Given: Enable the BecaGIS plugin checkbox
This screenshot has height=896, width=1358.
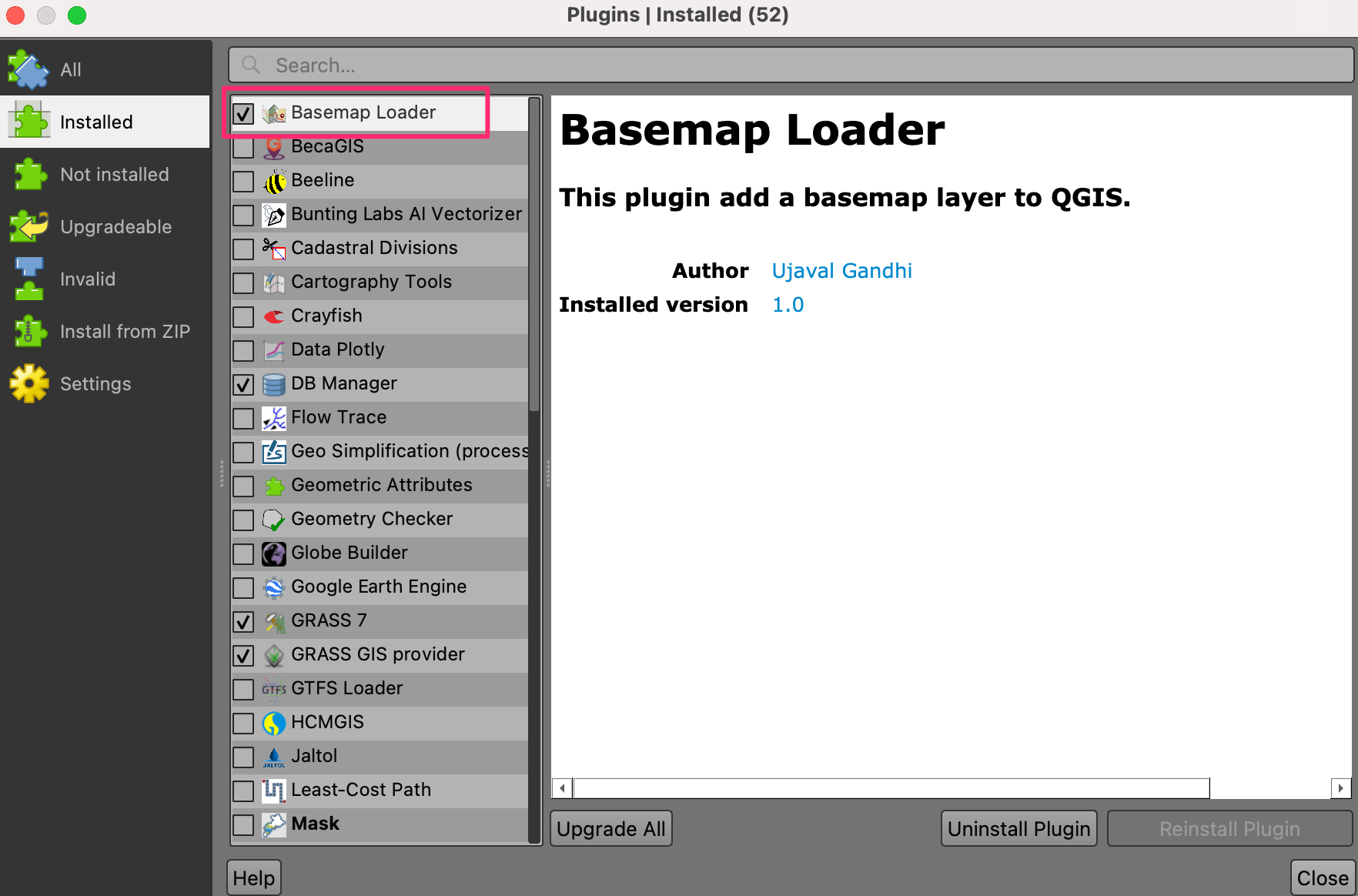Looking at the screenshot, I should [x=243, y=148].
